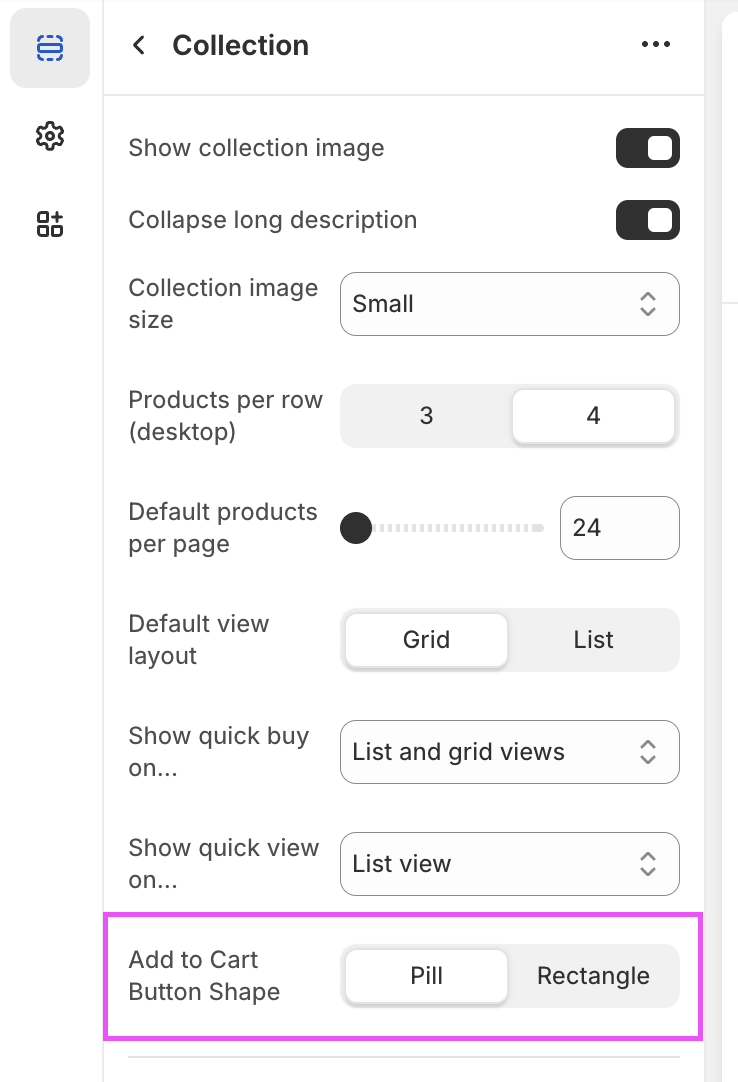Toggle Show collection image switch
738x1082 pixels.
[647, 148]
